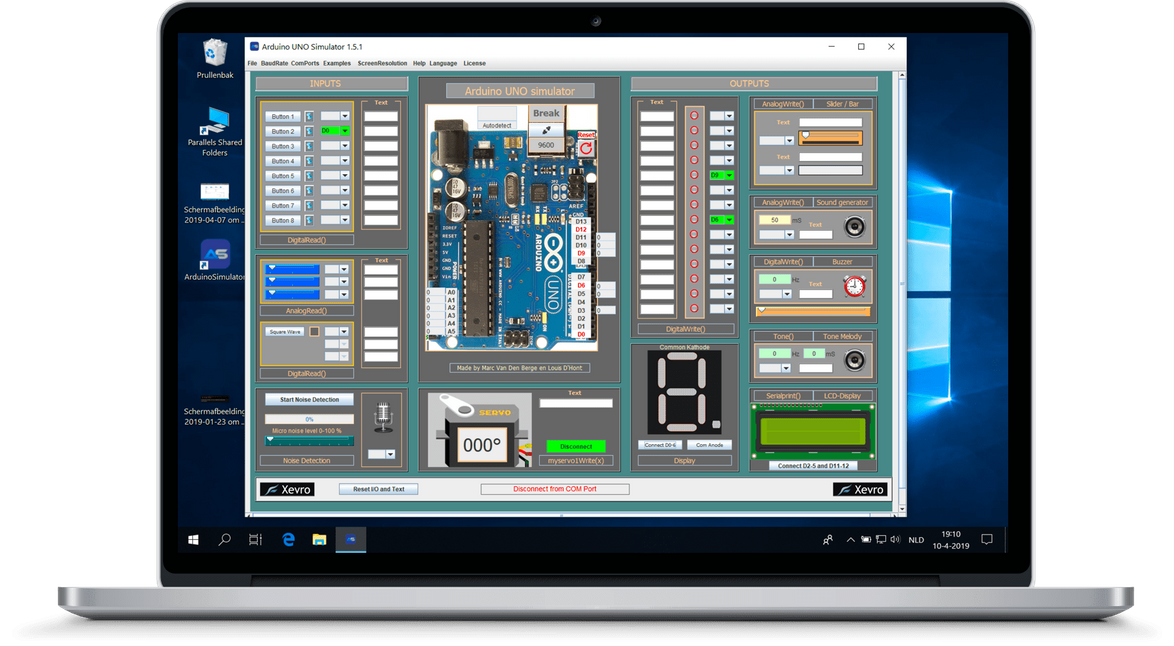
Task: Click the latch toggle beside Button 4
Action: pyautogui.click(x=309, y=161)
